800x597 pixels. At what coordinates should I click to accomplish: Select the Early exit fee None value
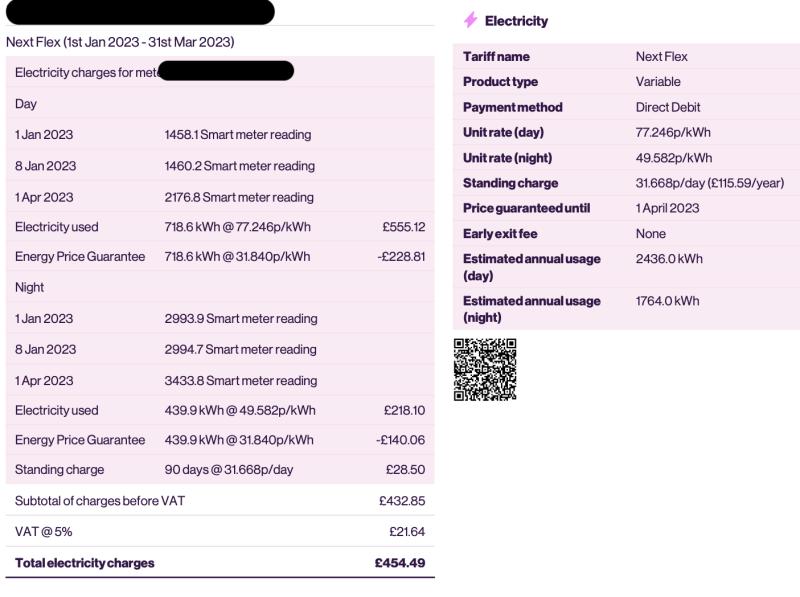point(651,234)
